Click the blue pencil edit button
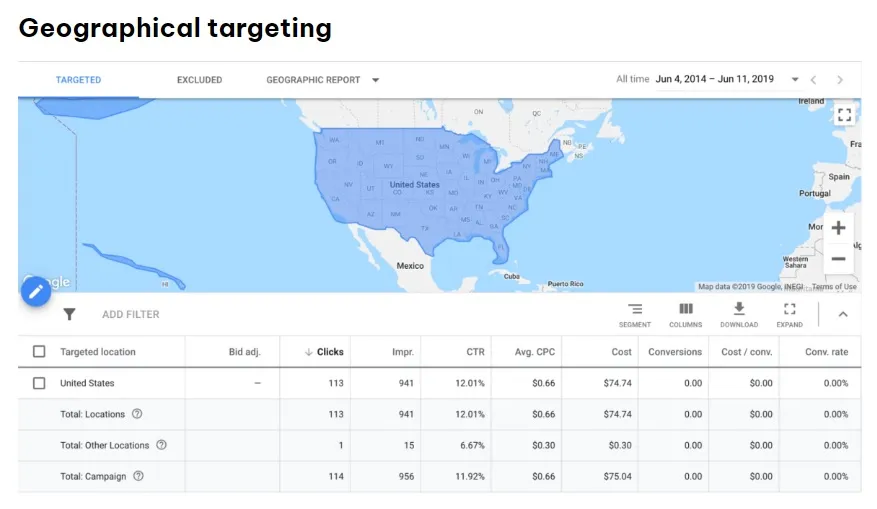The height and width of the screenshot is (509, 877). (x=36, y=291)
